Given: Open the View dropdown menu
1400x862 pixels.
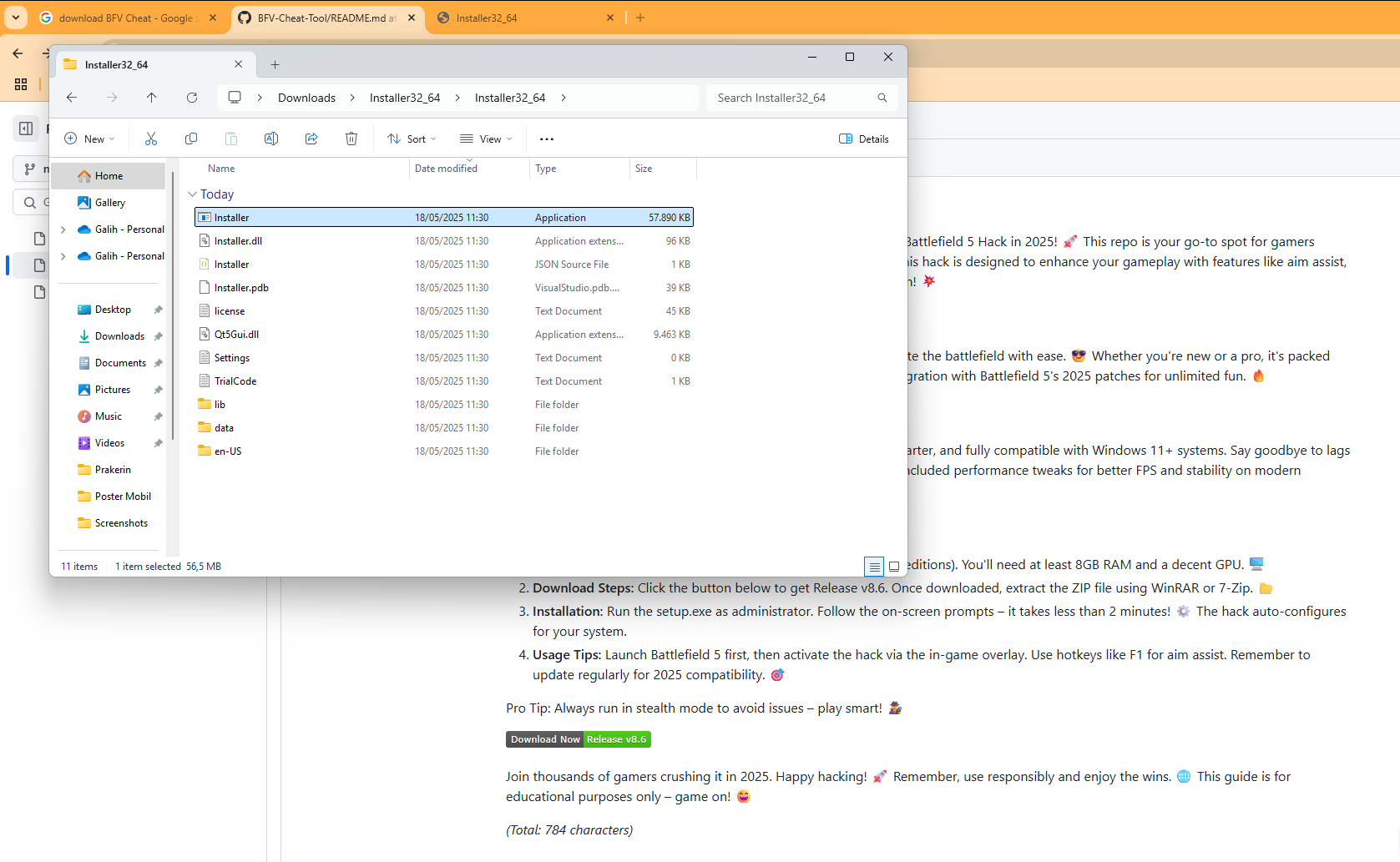Looking at the screenshot, I should 486,139.
